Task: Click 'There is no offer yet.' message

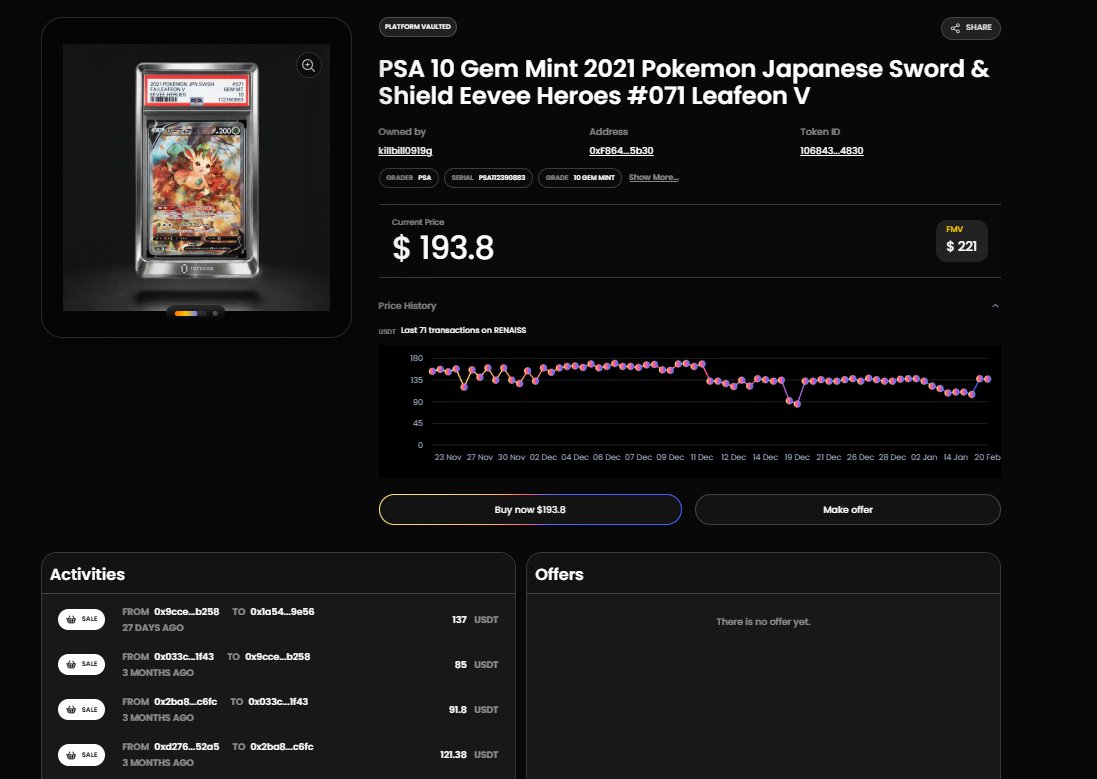Action: (763, 622)
